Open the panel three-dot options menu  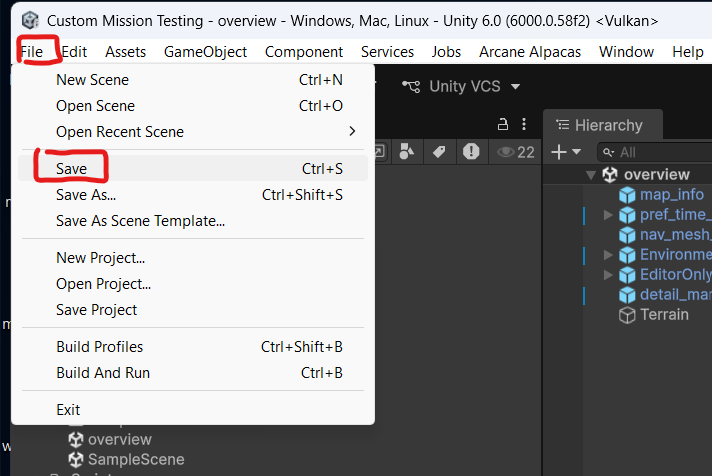coord(524,124)
